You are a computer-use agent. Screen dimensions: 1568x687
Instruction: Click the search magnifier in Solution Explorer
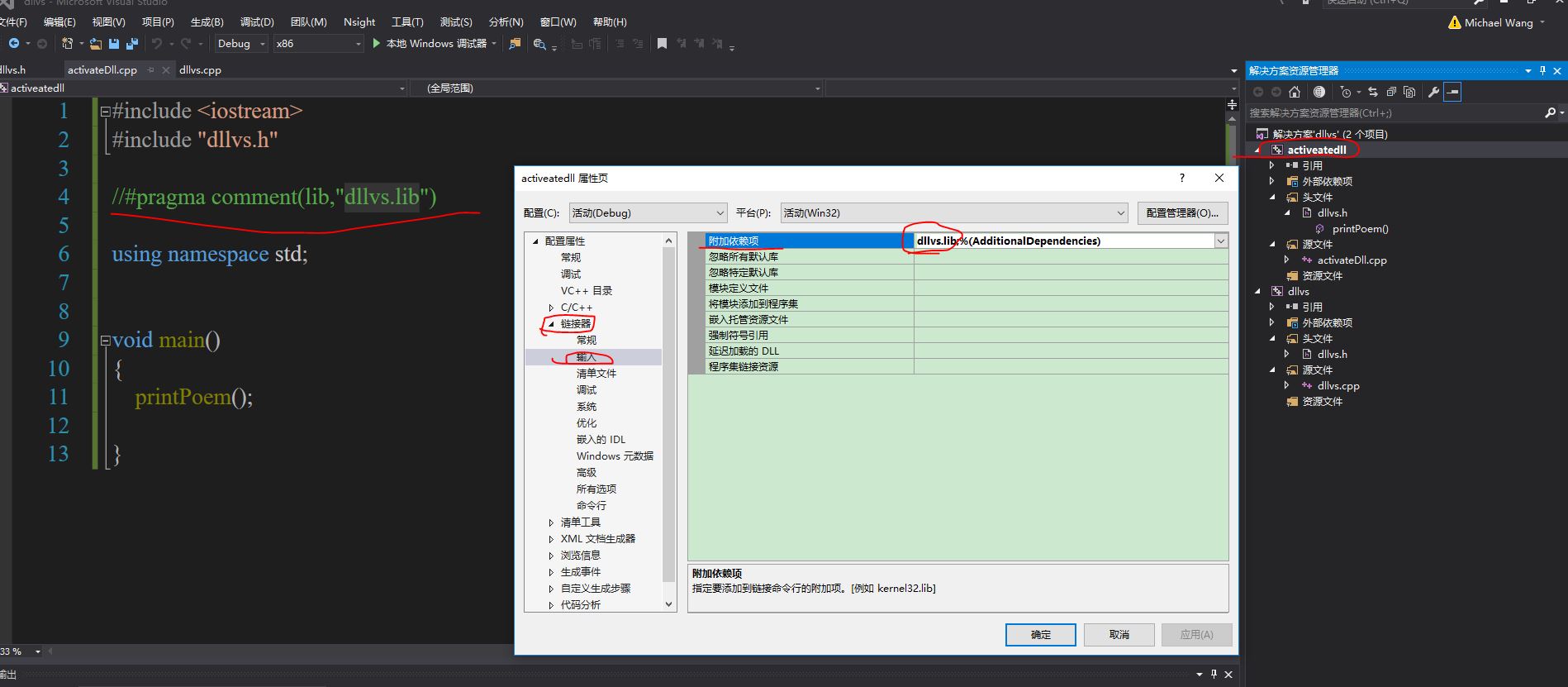(x=1550, y=112)
